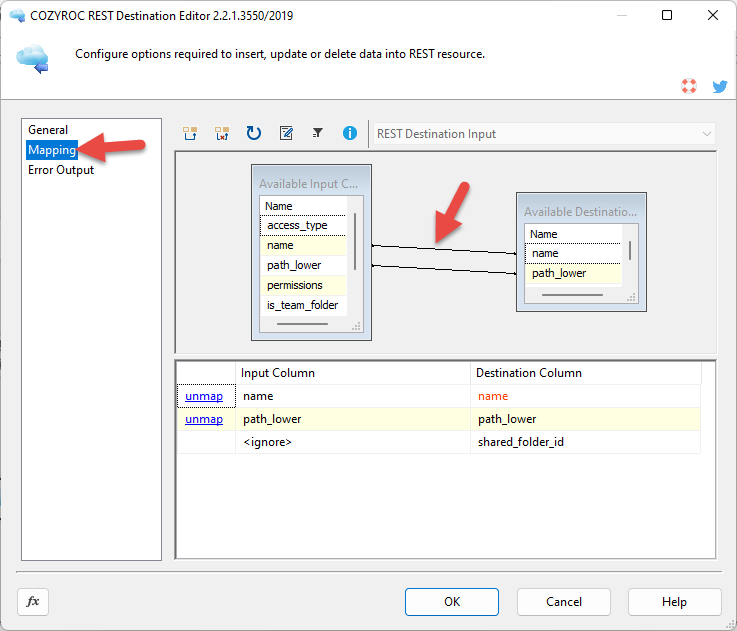Click the Help button
This screenshot has height=631, width=737.
coord(674,602)
